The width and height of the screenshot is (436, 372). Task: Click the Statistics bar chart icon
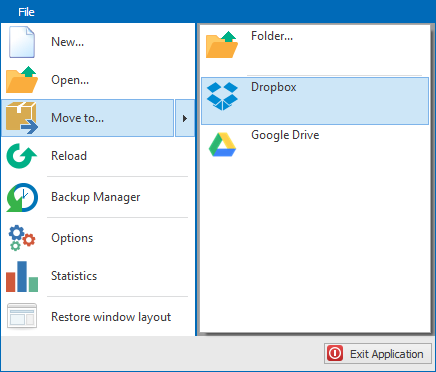pyautogui.click(x=22, y=276)
